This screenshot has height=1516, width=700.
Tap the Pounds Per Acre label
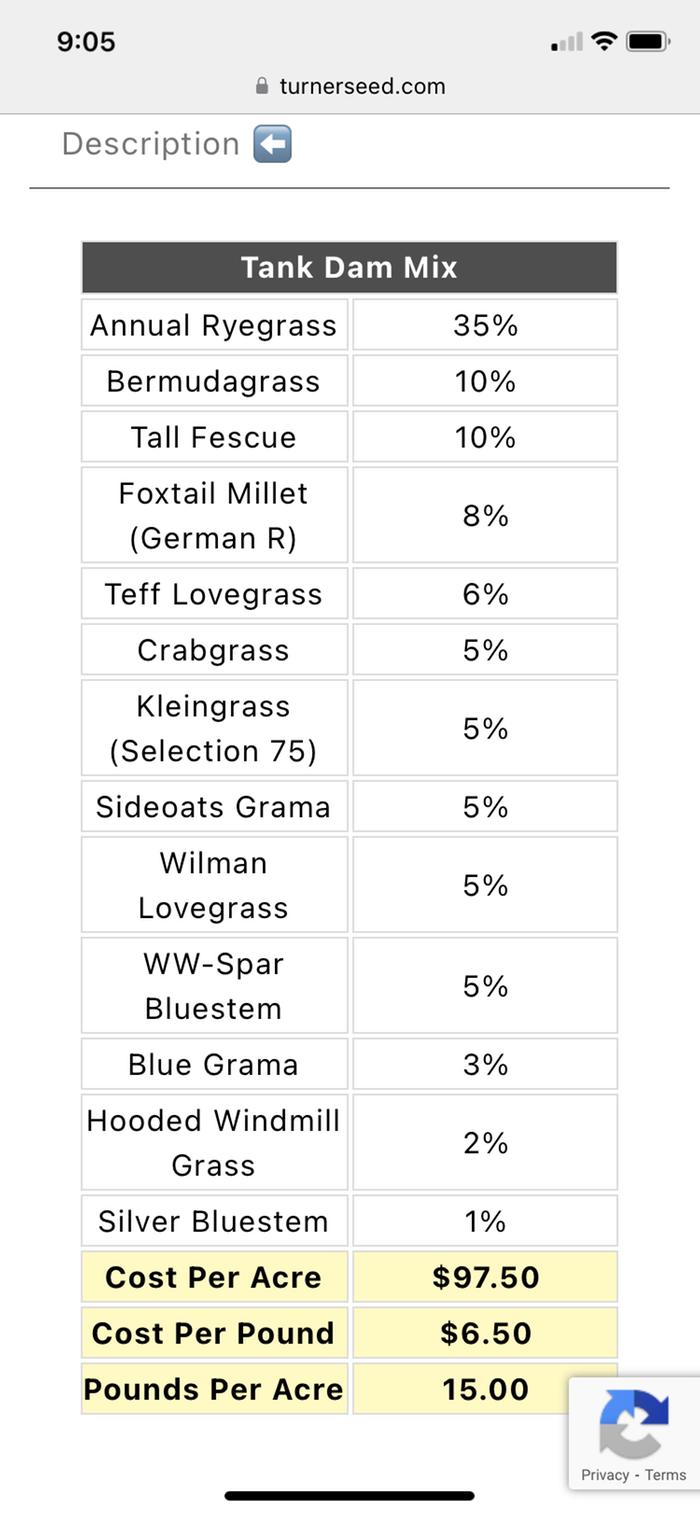tap(213, 1389)
